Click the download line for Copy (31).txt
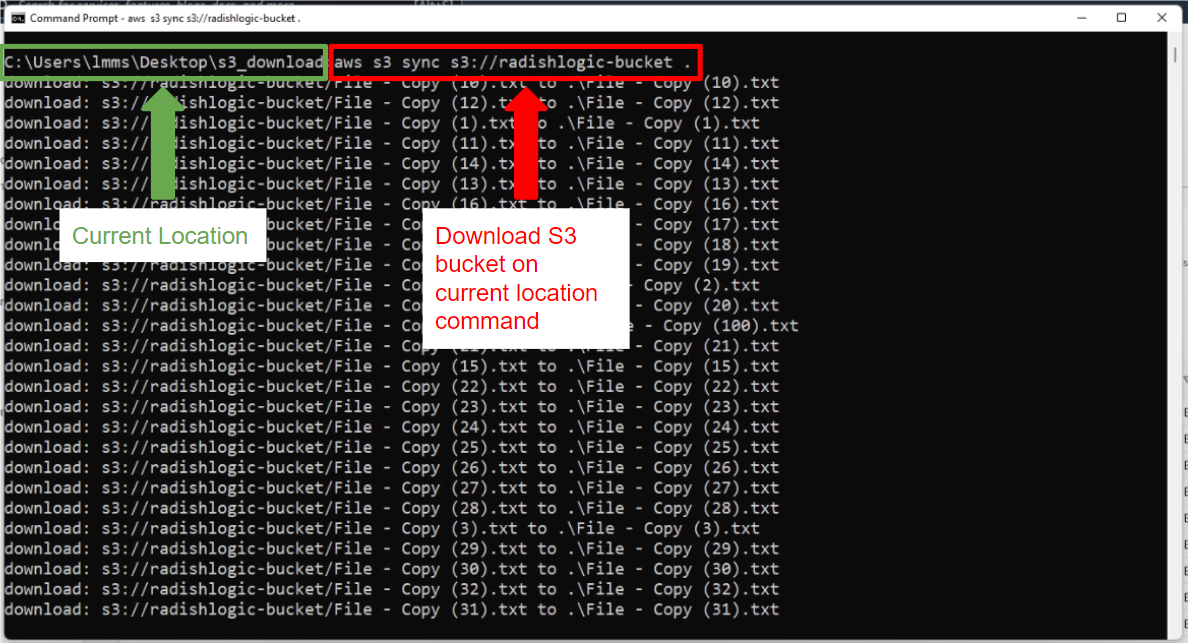Viewport: 1188px width, 643px height. click(x=392, y=610)
